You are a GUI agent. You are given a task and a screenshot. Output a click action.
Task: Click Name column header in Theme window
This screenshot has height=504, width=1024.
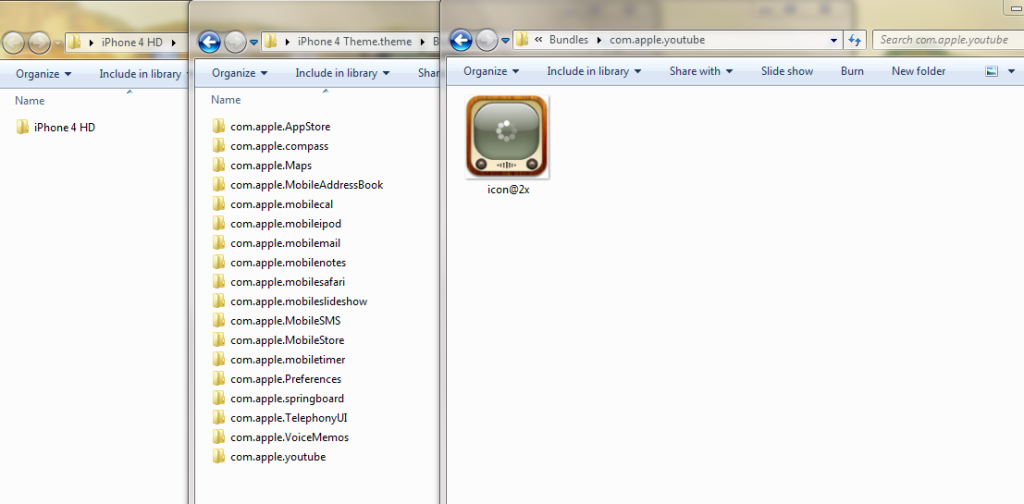(226, 100)
